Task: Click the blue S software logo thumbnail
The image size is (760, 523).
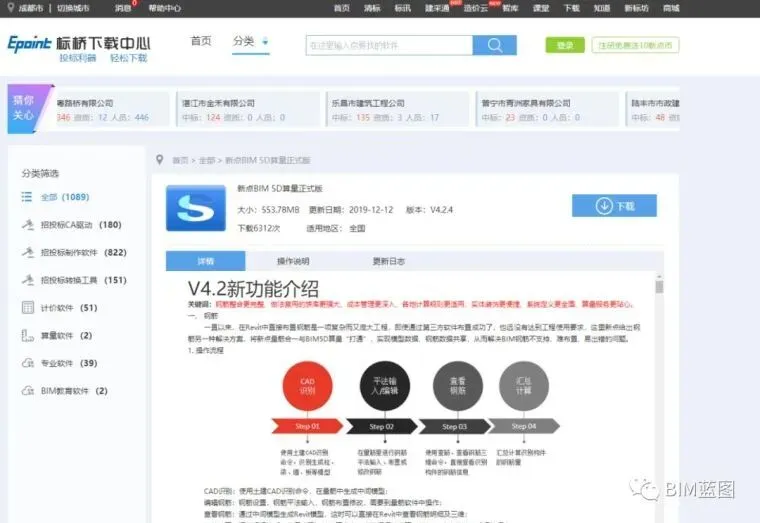Action: pyautogui.click(x=196, y=208)
